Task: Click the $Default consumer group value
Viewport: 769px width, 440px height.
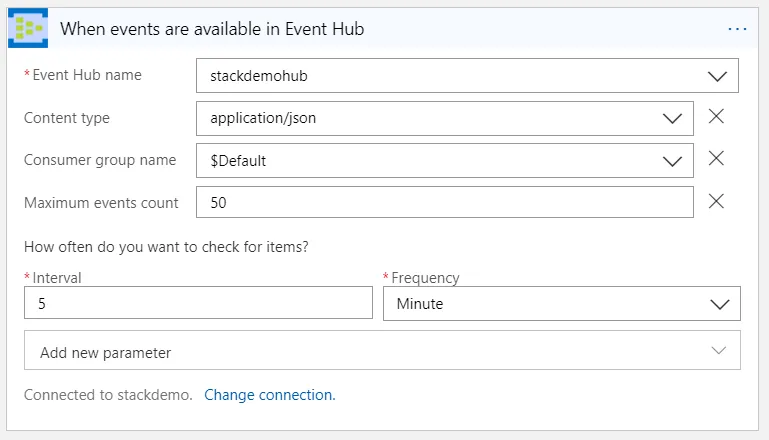Action: pos(238,160)
